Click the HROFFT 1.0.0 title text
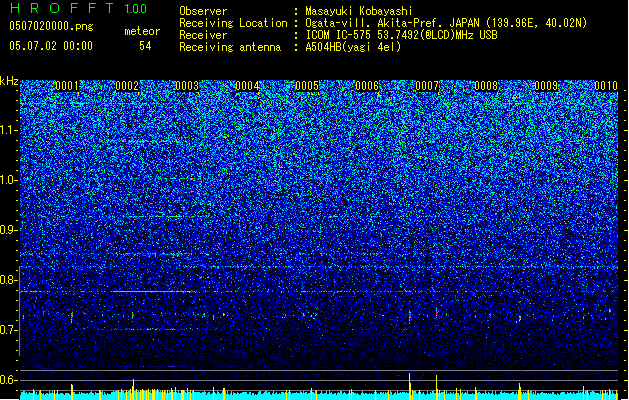 click(x=79, y=8)
